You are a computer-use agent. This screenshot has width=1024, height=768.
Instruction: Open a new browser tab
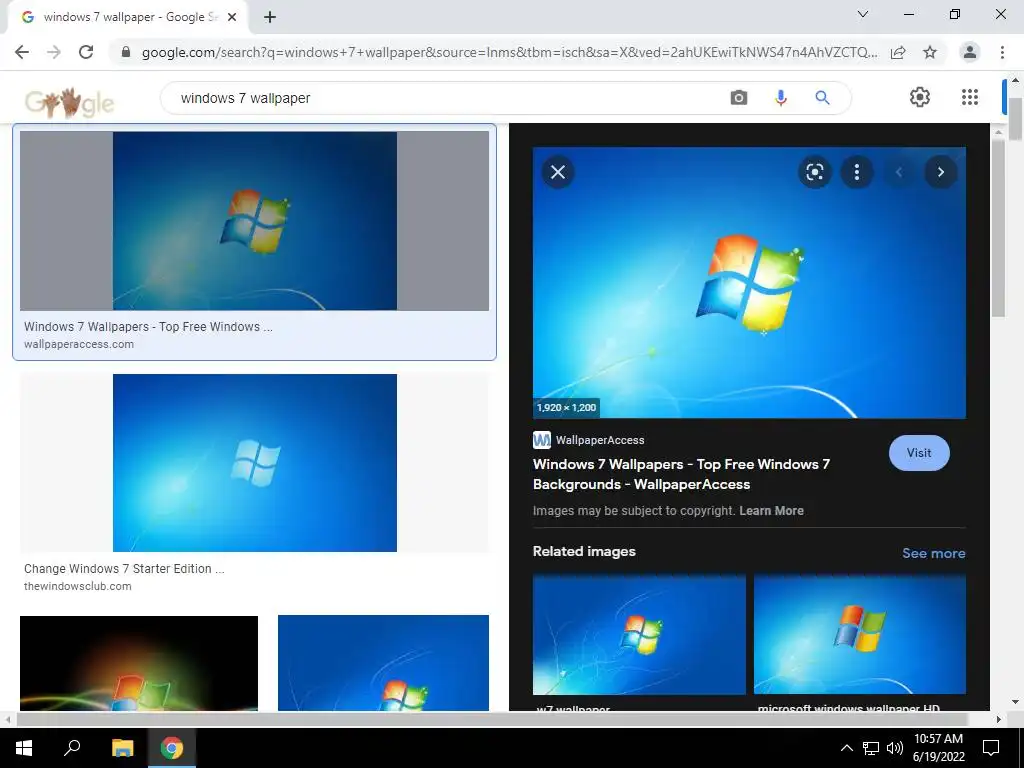tap(270, 17)
